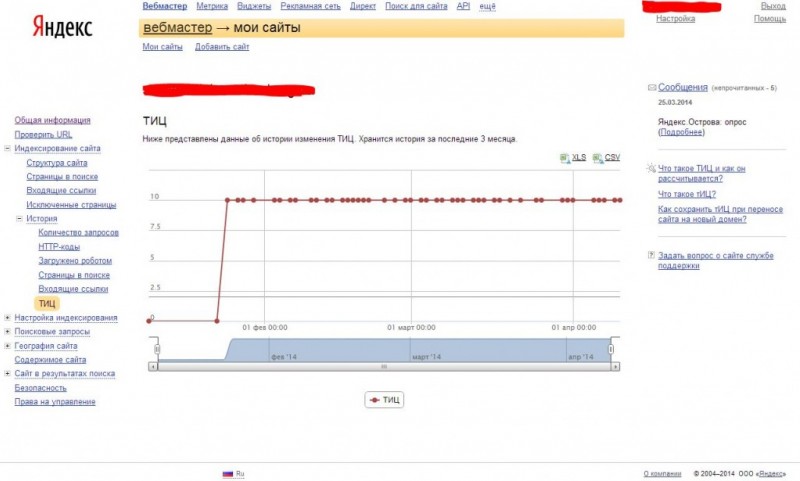Show more services via ещё
The width and height of the screenshot is (800, 481).
(x=487, y=6)
